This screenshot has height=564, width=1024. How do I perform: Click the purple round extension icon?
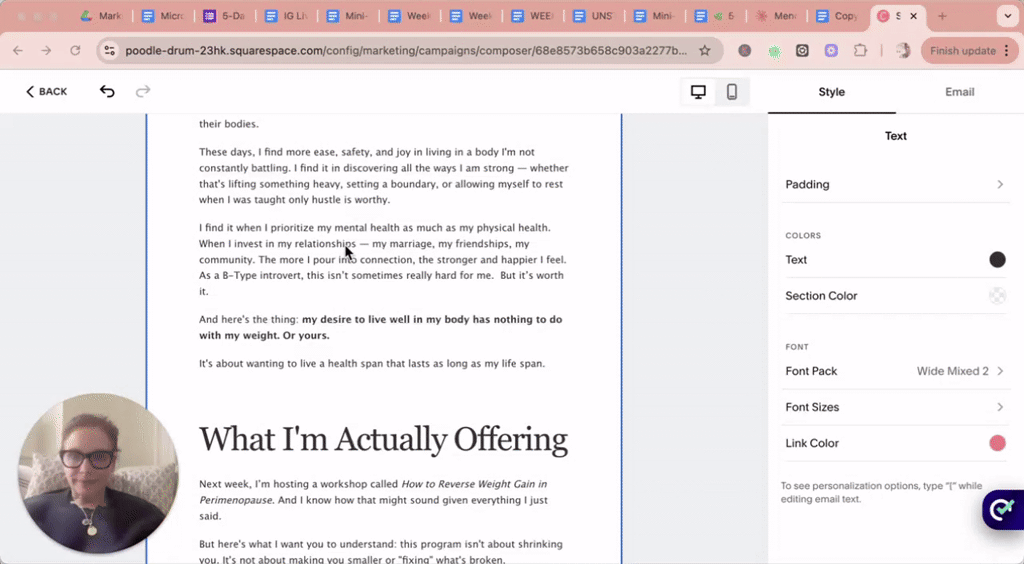[x=831, y=50]
